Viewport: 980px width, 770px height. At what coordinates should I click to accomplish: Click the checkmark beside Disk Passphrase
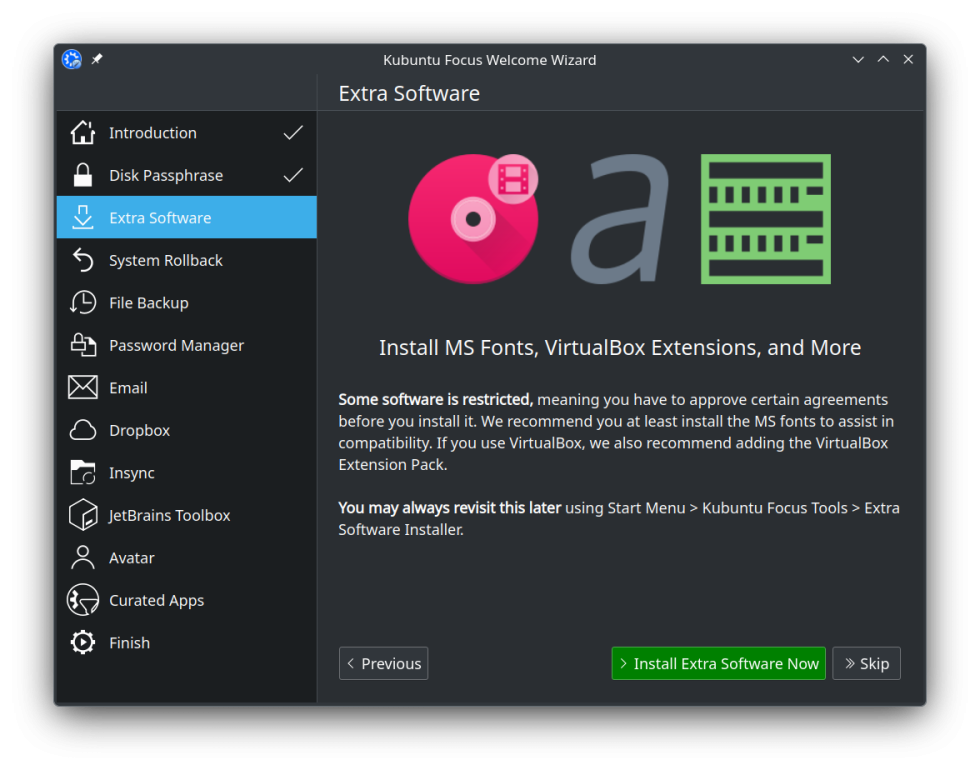(293, 175)
